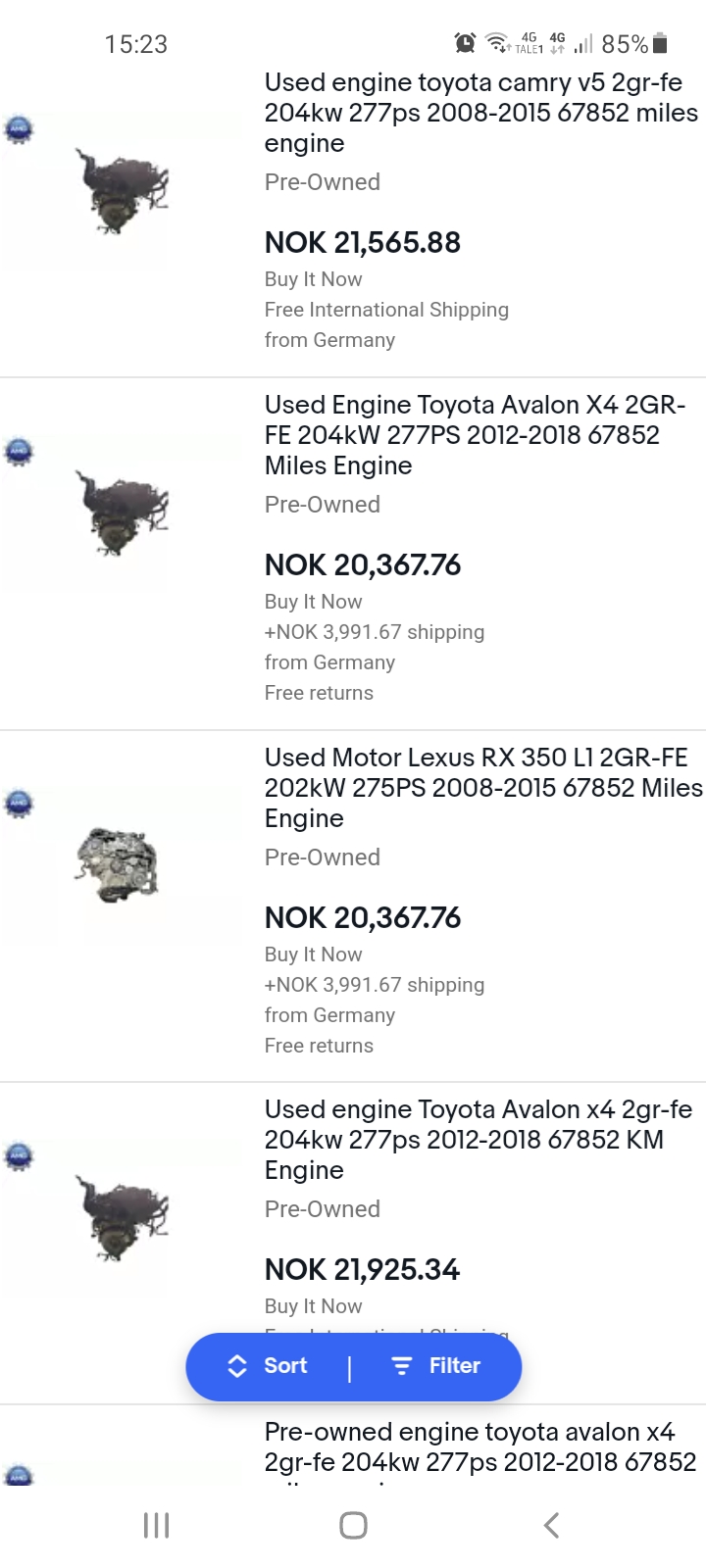Open the recent apps navigation icon
This screenshot has width=706, height=1568.
[x=156, y=1525]
